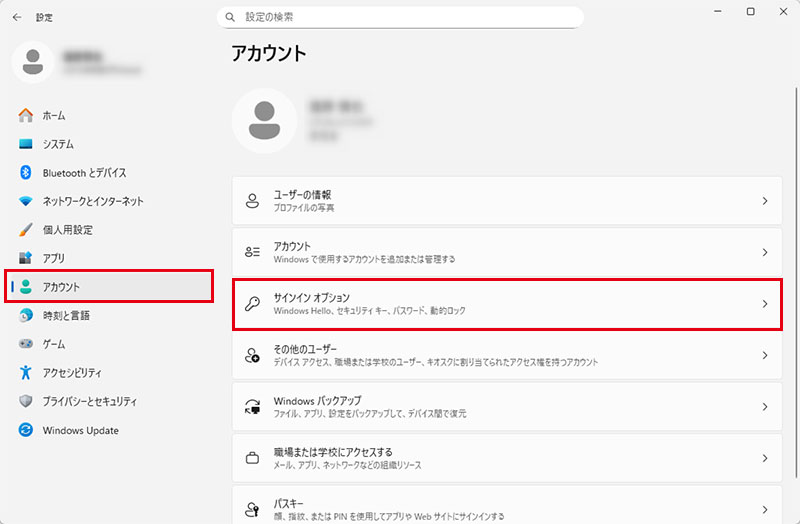Select アプリ in sidebar
The width and height of the screenshot is (800, 524).
click(x=109, y=258)
